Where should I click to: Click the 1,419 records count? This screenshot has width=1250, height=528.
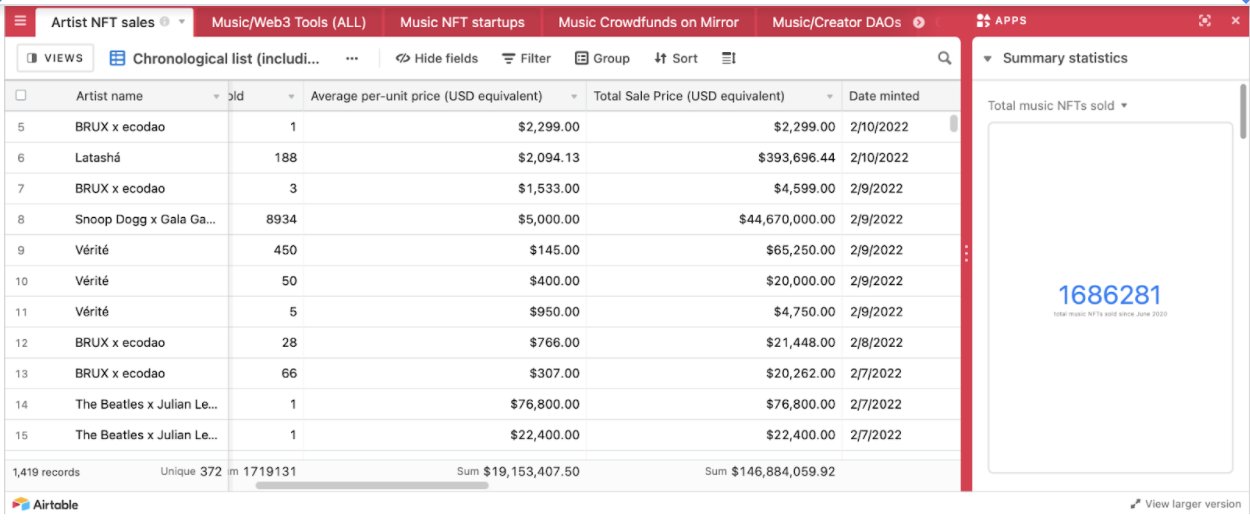point(46,472)
